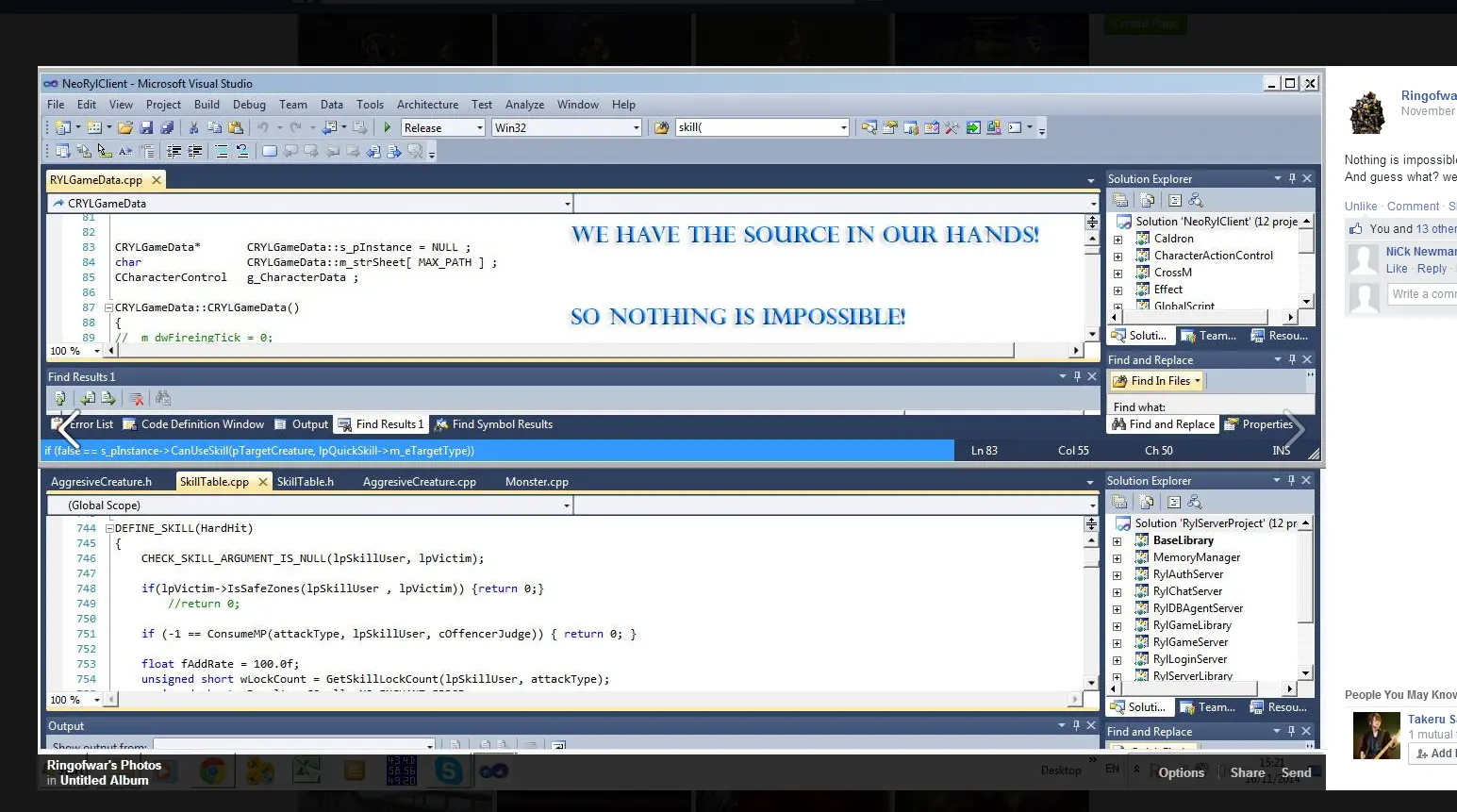Show the previous photo with left arrow

(x=68, y=429)
